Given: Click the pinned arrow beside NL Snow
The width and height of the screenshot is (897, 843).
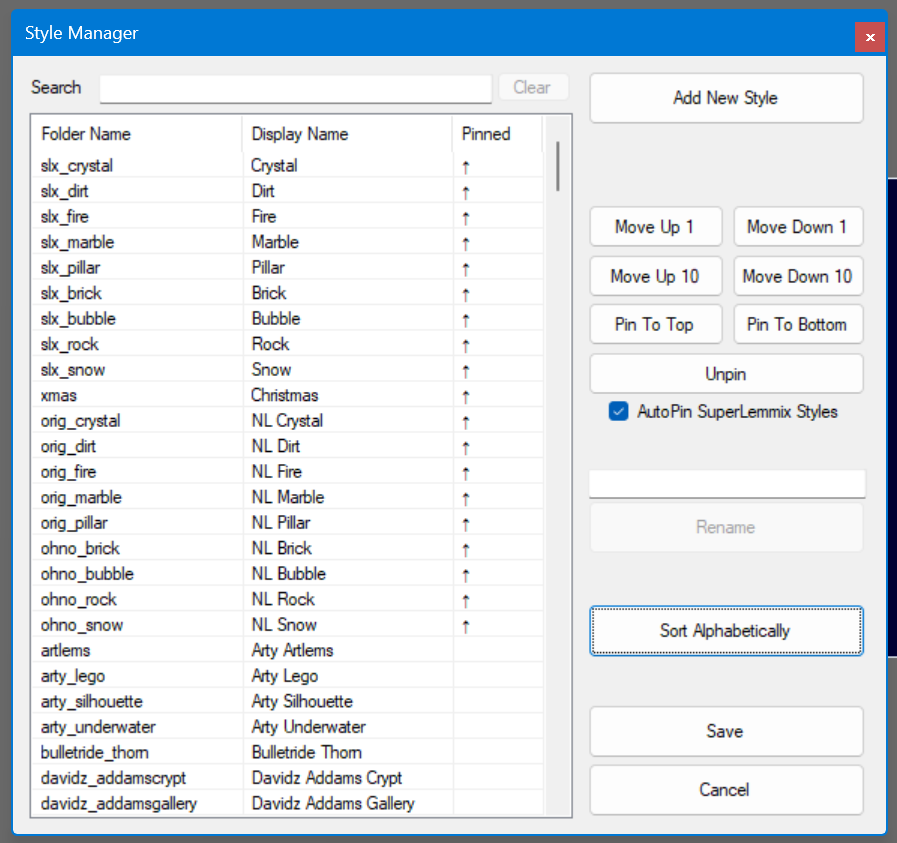Looking at the screenshot, I should [466, 626].
